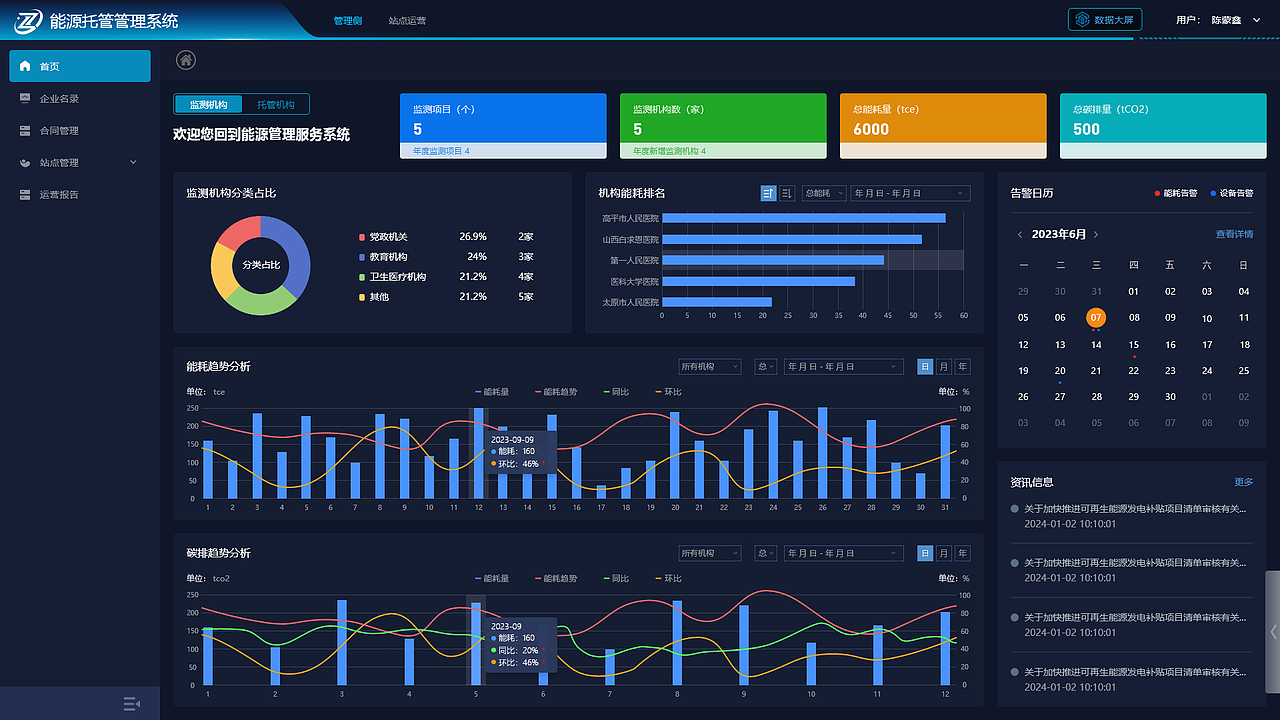
Task: Click 高平市人民医院 bar in ranking chart
Action: pyautogui.click(x=803, y=218)
